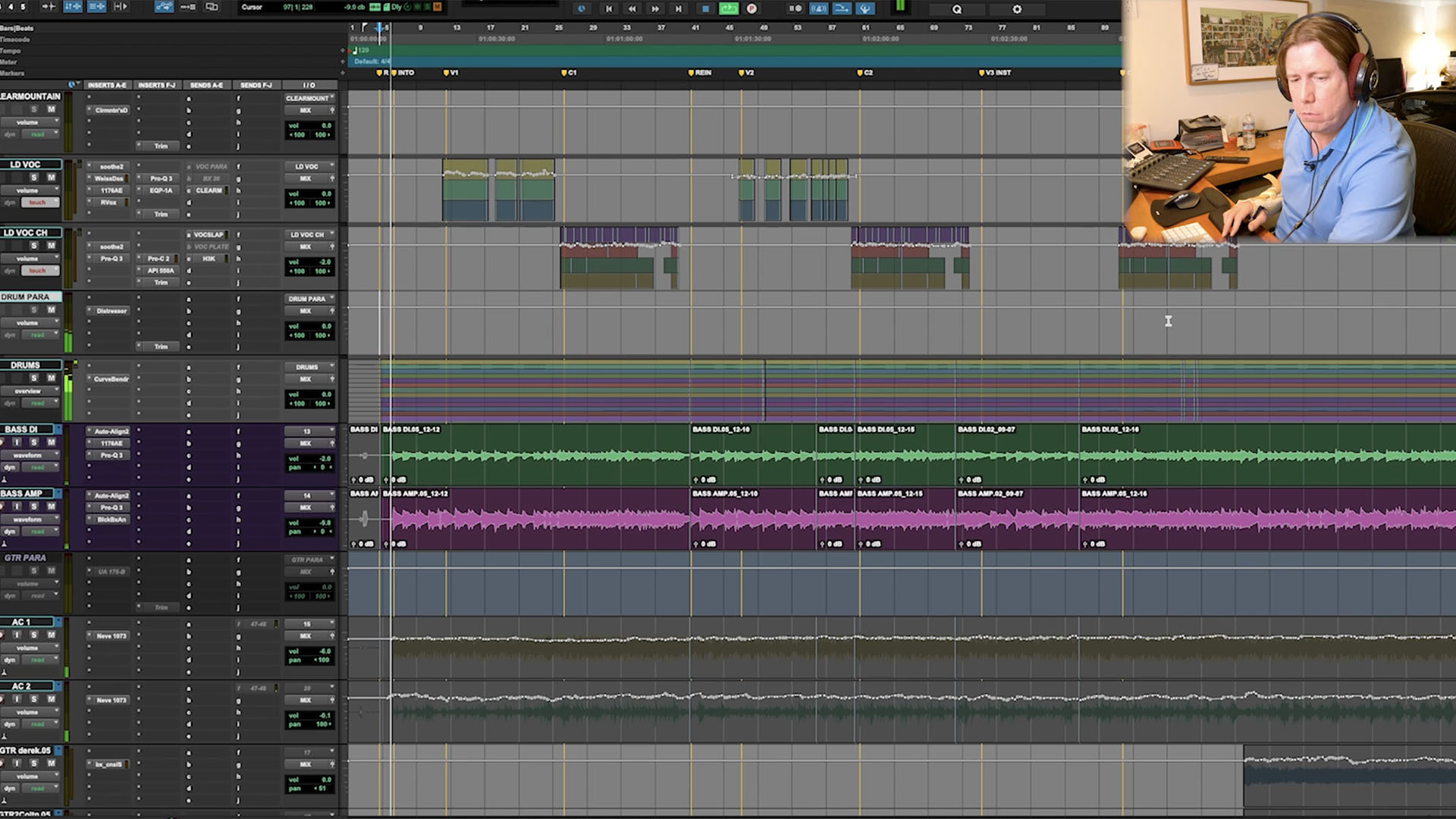Click LD VOC volume value field

click(x=310, y=194)
